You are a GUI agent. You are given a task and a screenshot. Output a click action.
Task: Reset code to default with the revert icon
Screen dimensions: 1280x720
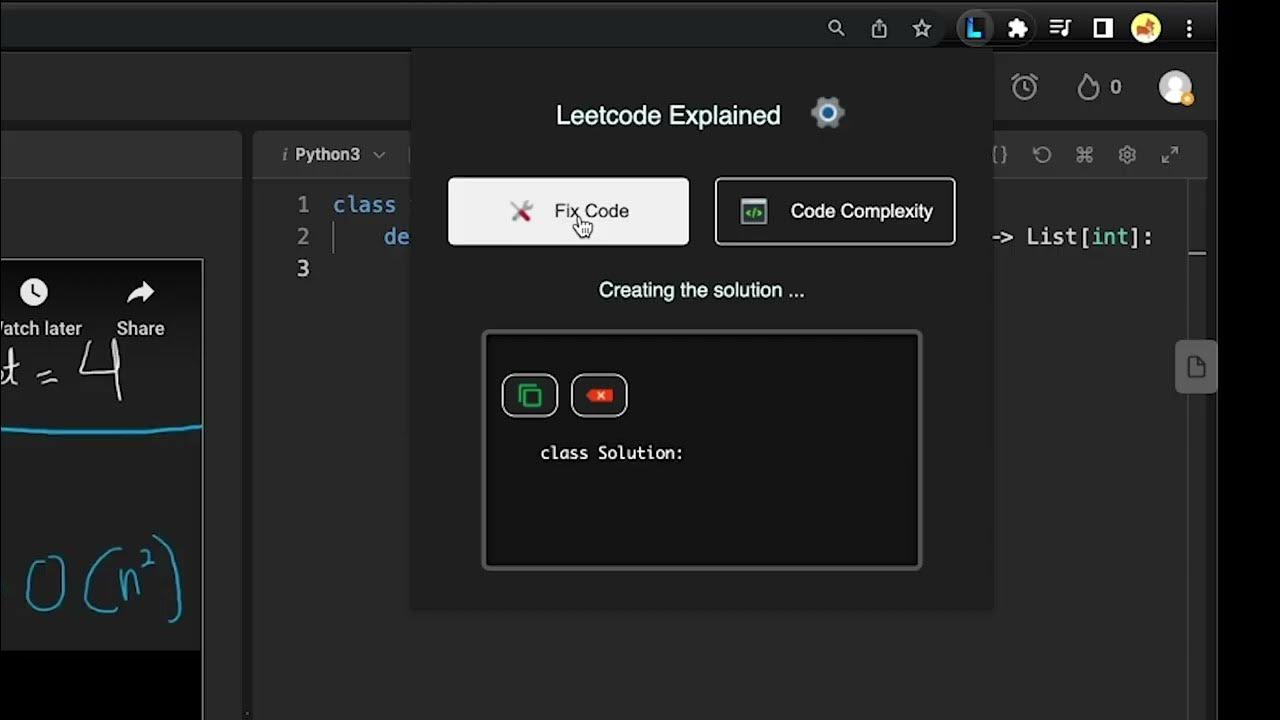[1042, 155]
